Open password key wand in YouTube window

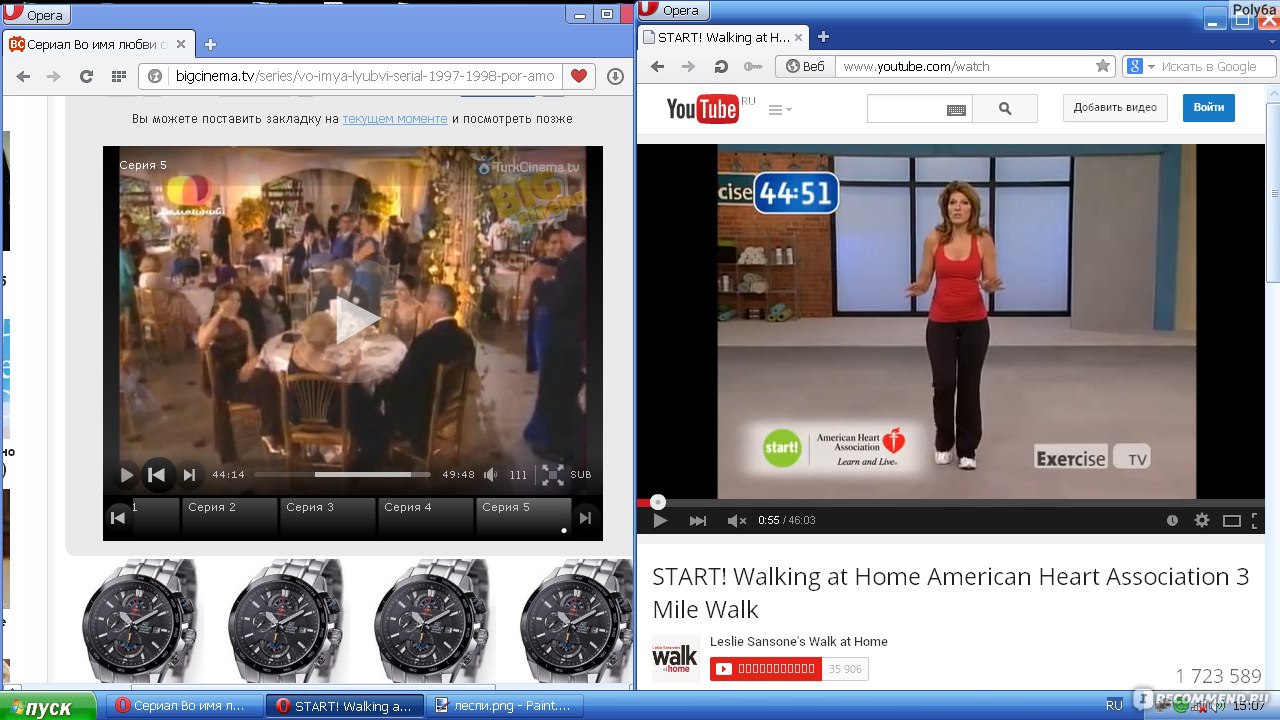(x=753, y=66)
